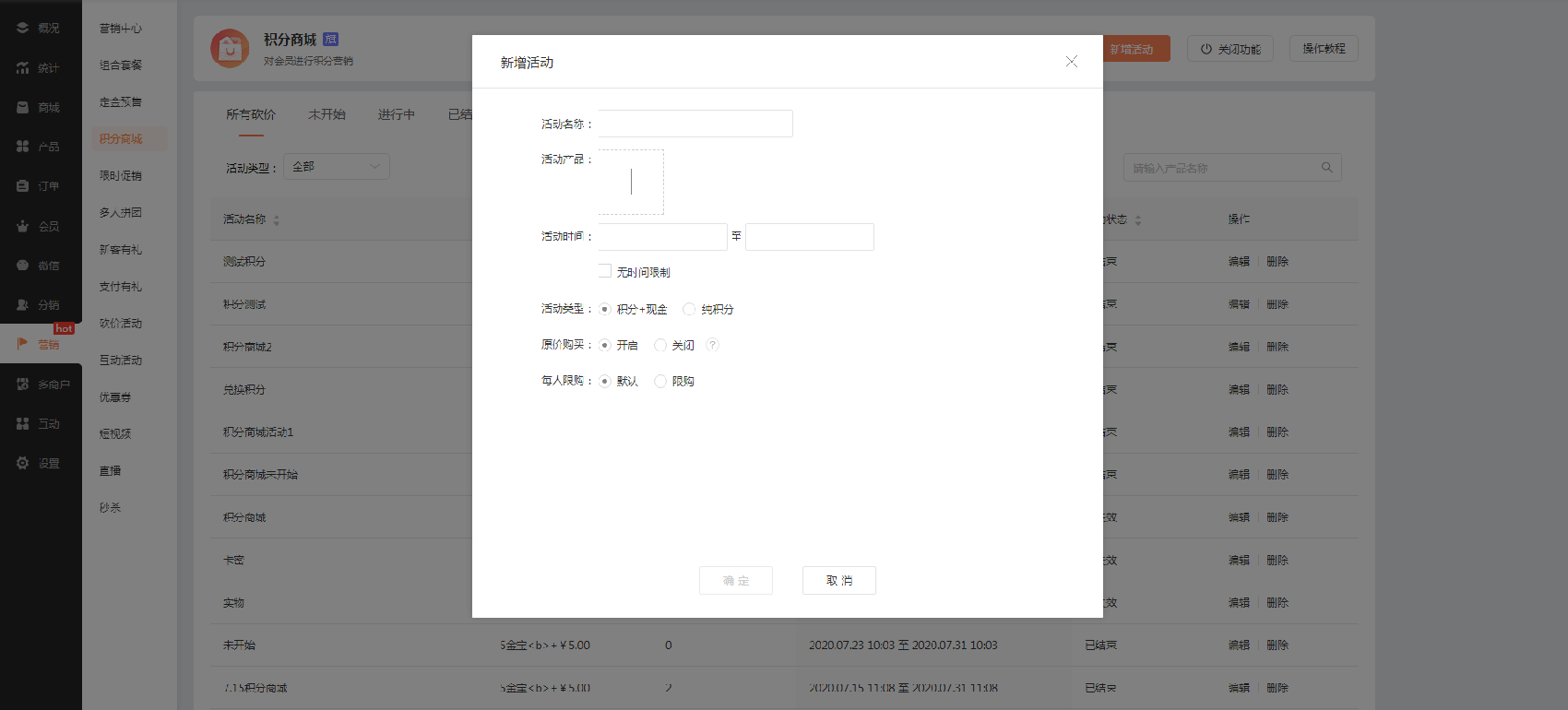Click the 活动名称 input field
This screenshot has height=710, width=1568.
(695, 124)
